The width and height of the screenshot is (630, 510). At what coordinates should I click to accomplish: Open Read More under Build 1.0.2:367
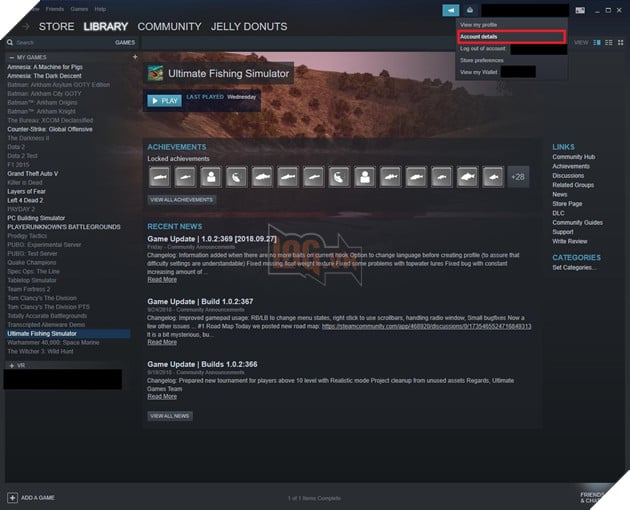[162, 342]
